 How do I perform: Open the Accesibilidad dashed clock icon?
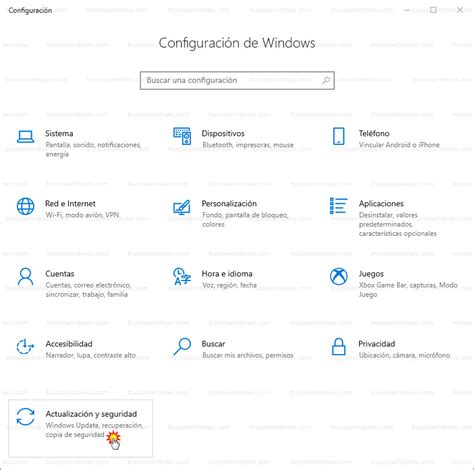tap(25, 347)
